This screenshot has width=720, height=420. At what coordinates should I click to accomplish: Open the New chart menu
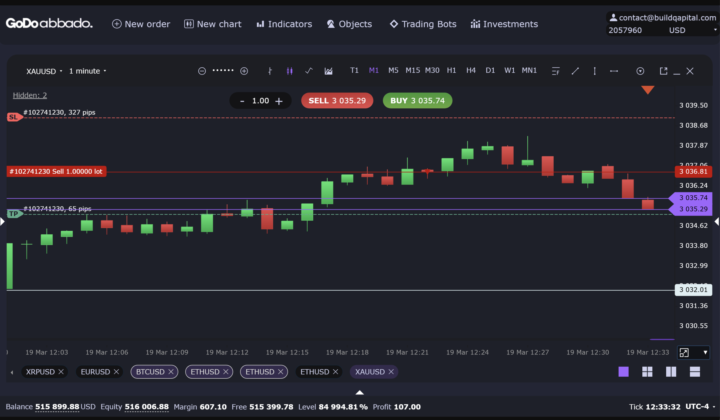(213, 24)
